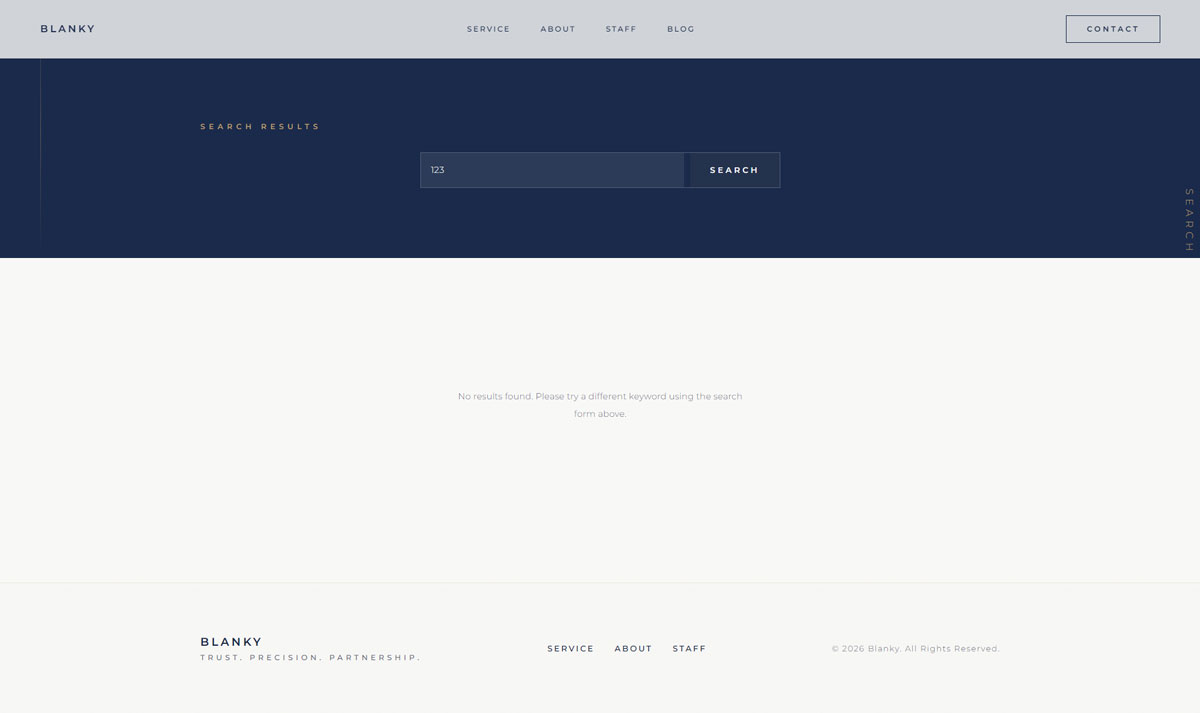1200x713 pixels.
Task: Click the CONTACT button in the header
Action: coord(1112,28)
